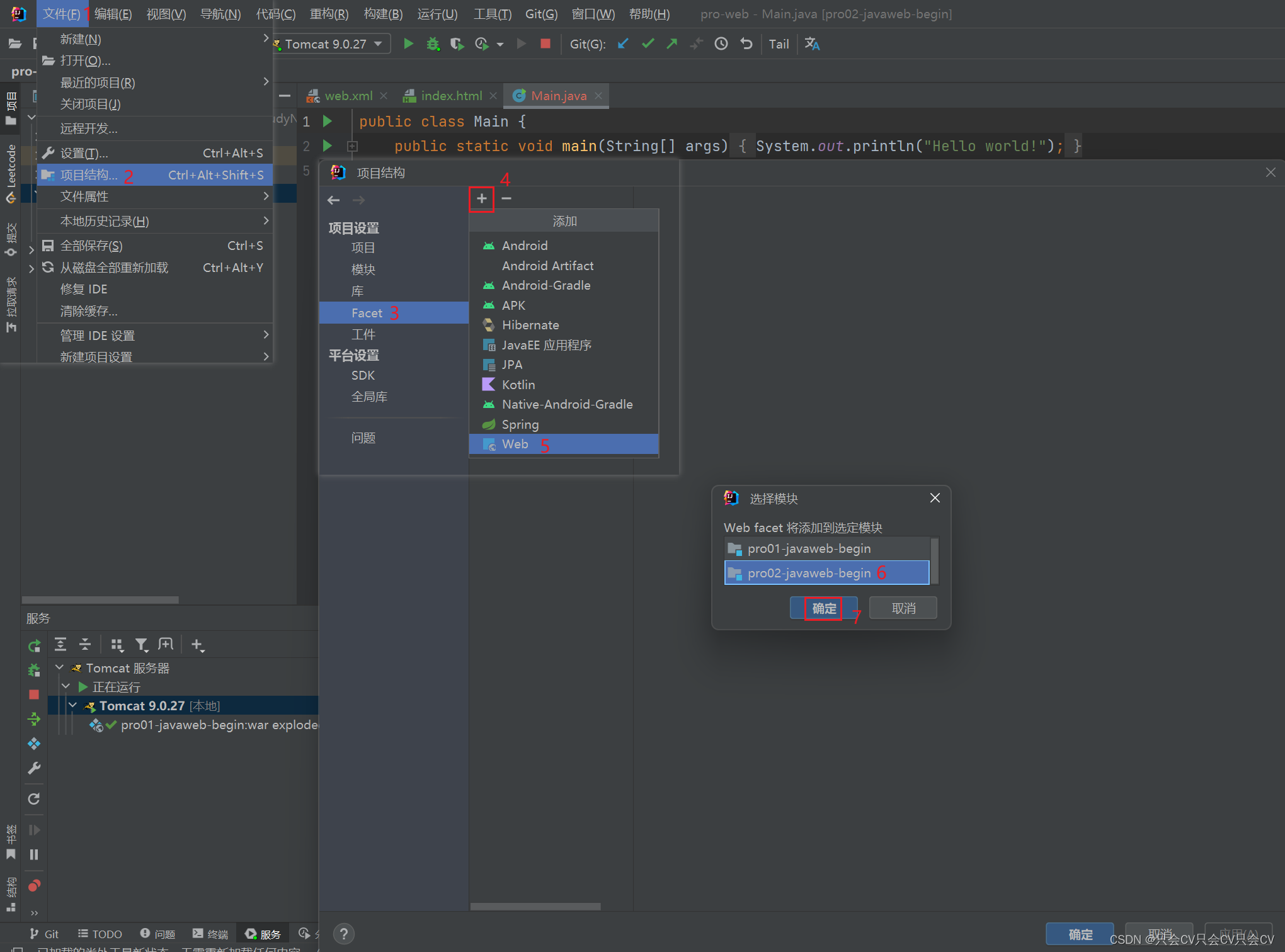Viewport: 1285px width, 952px height.
Task: Open help question mark button
Action: [343, 934]
